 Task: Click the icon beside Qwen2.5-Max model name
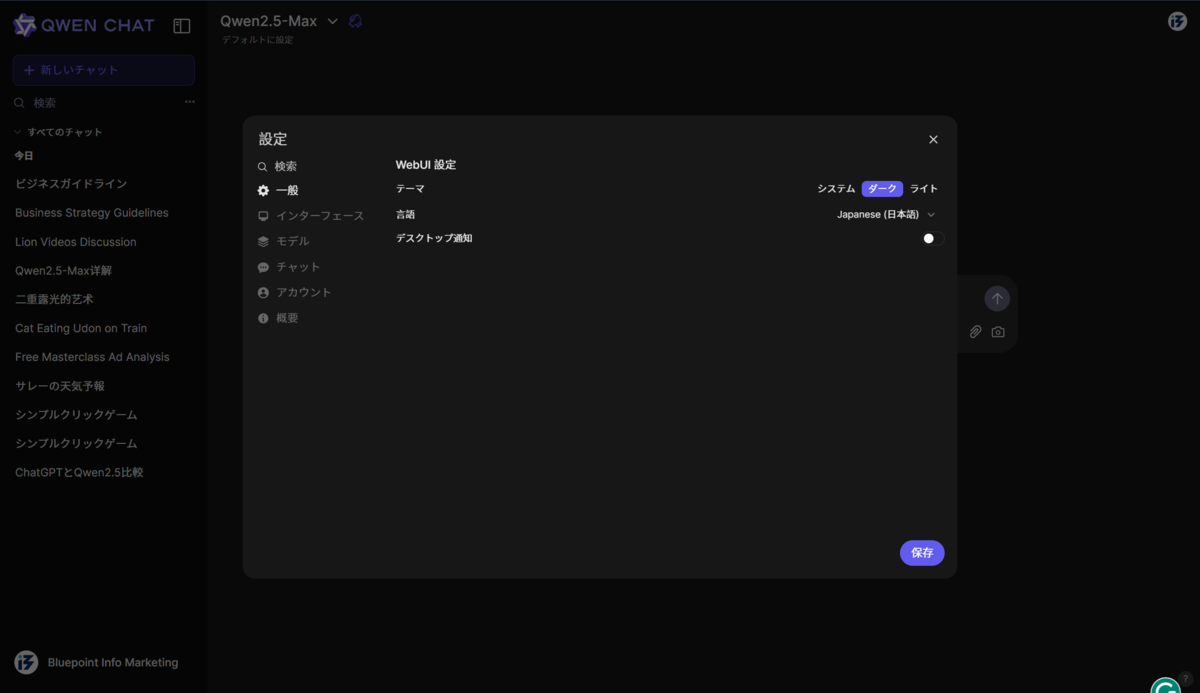pos(355,21)
